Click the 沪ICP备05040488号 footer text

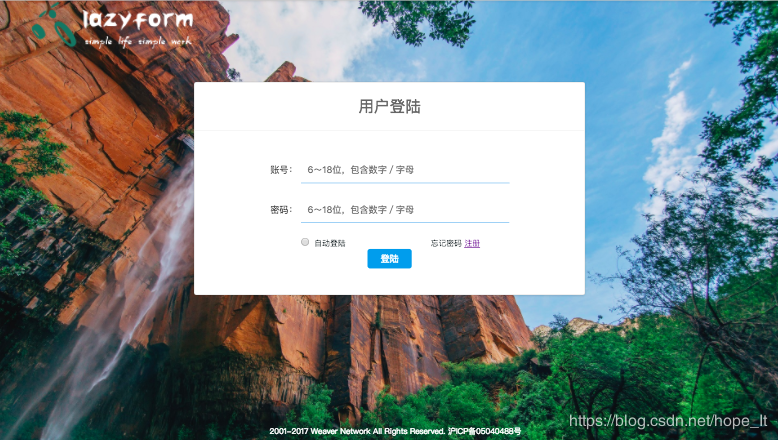[x=484, y=431]
